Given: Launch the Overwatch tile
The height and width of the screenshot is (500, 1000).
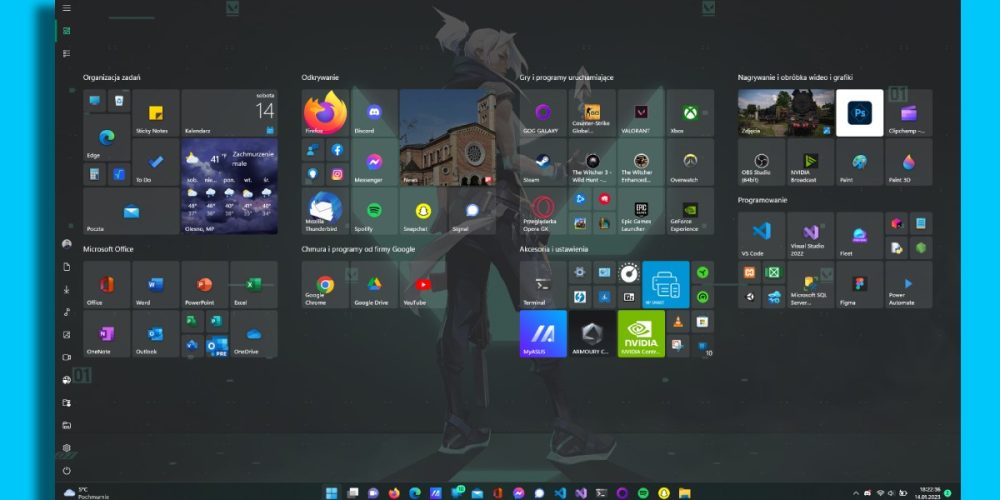Looking at the screenshot, I should point(690,162).
